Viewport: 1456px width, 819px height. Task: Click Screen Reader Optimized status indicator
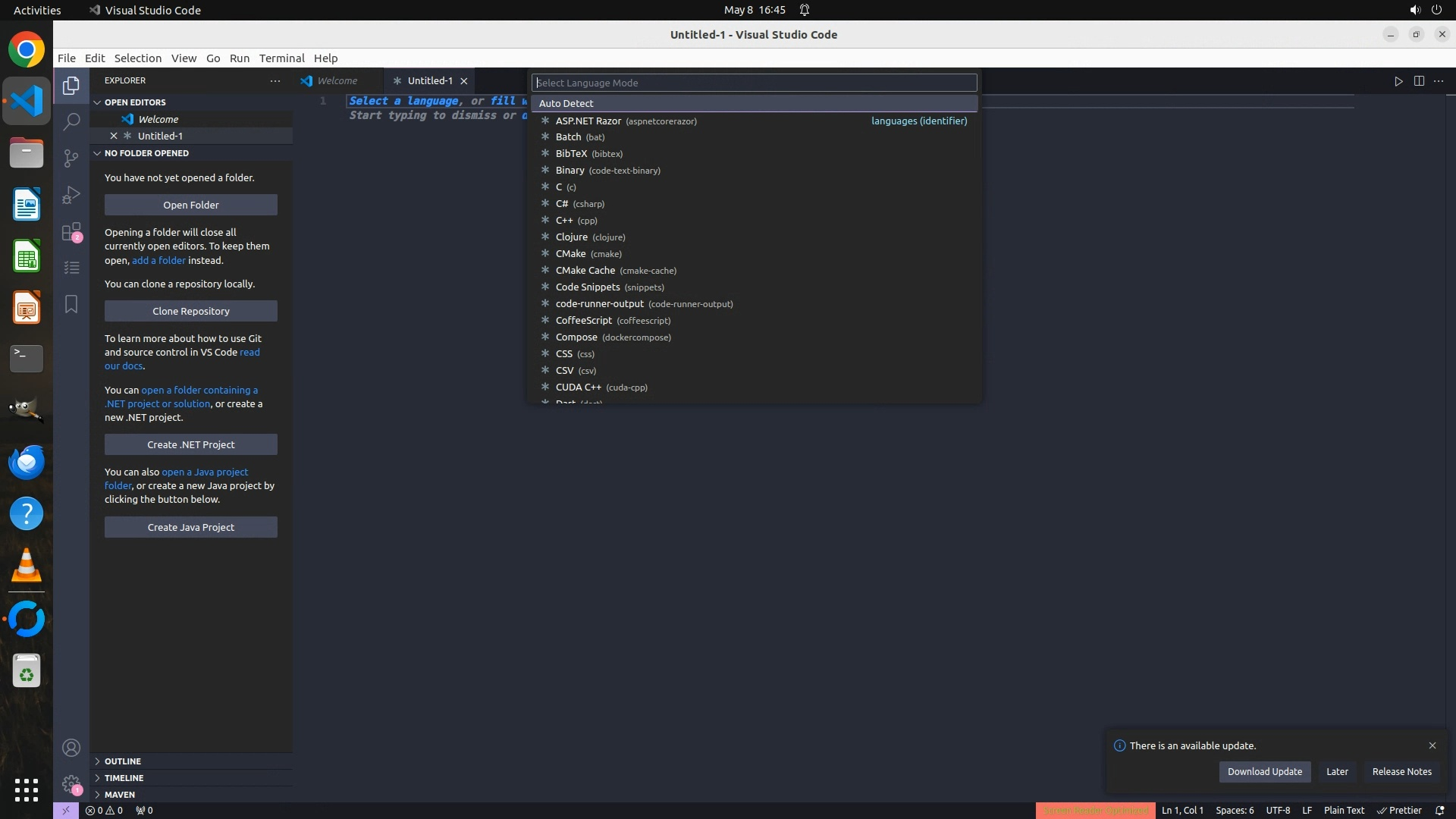coord(1095,810)
